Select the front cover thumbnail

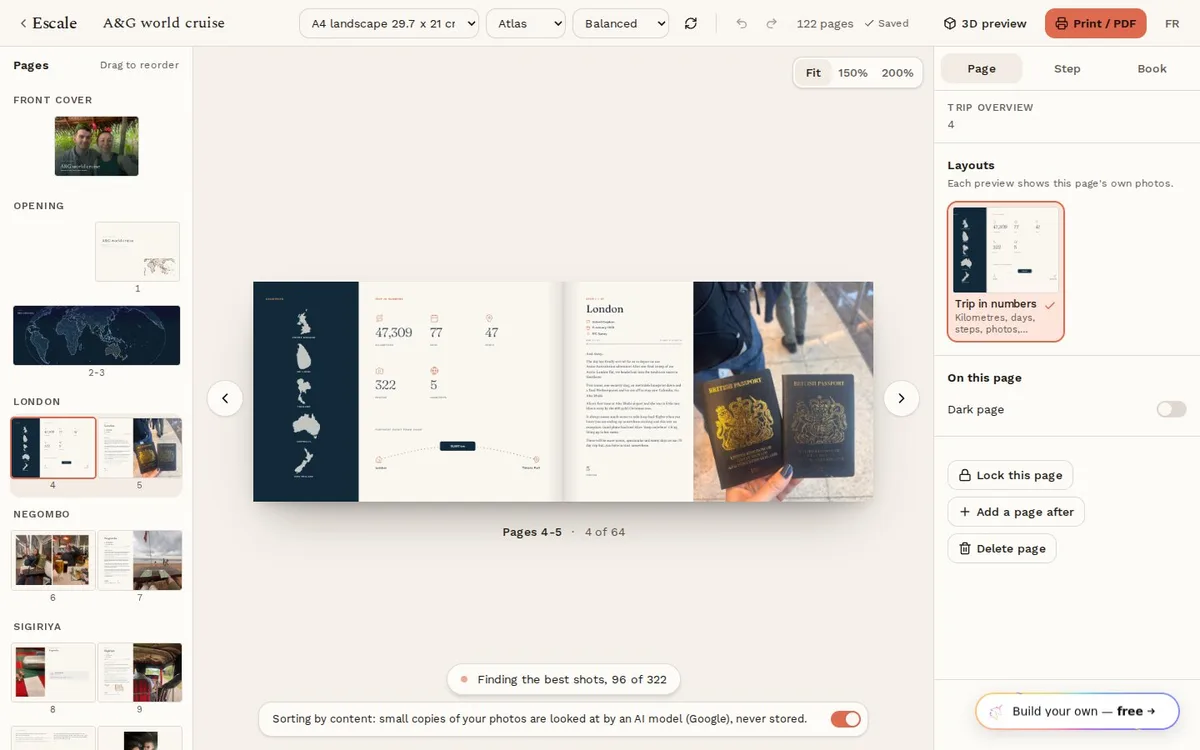pyautogui.click(x=97, y=146)
